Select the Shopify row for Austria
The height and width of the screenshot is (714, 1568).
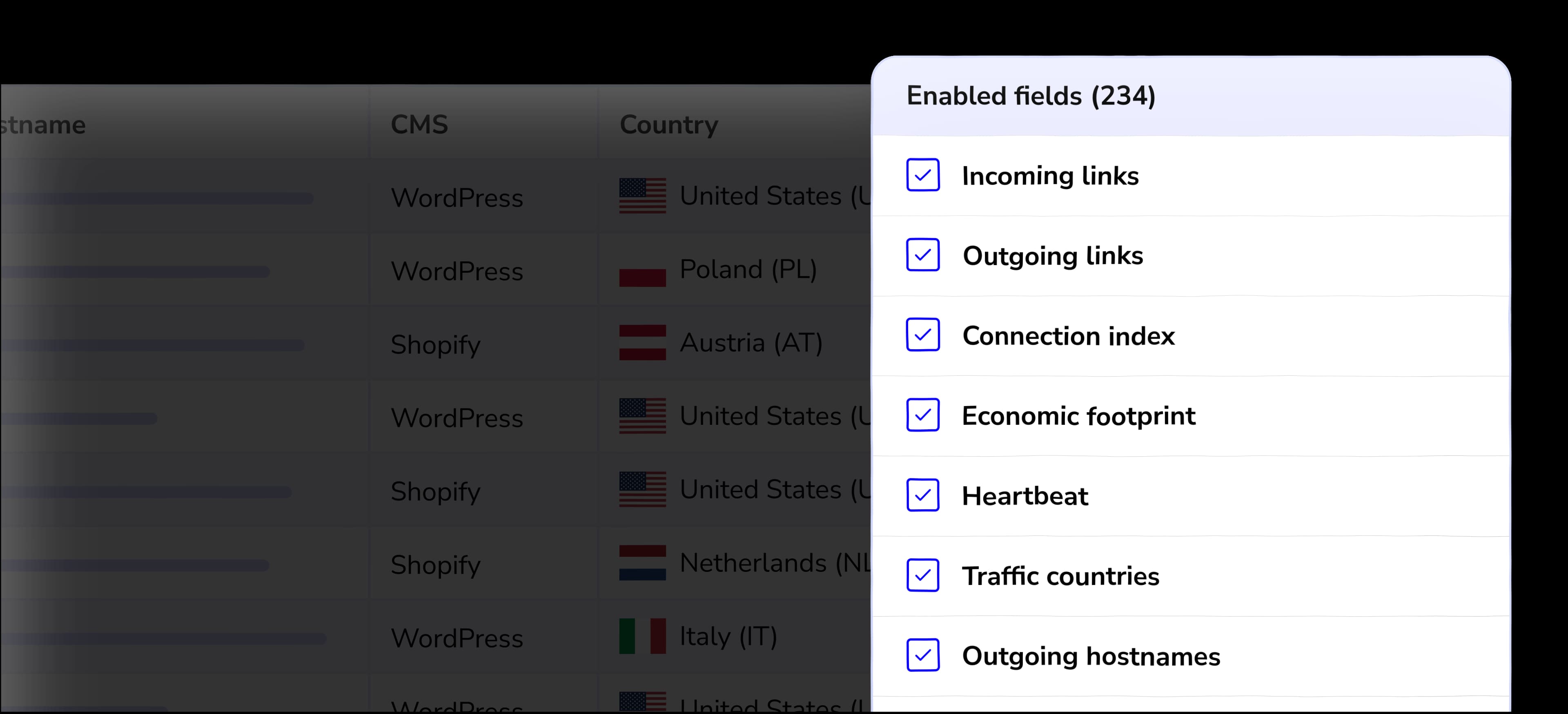click(435, 344)
